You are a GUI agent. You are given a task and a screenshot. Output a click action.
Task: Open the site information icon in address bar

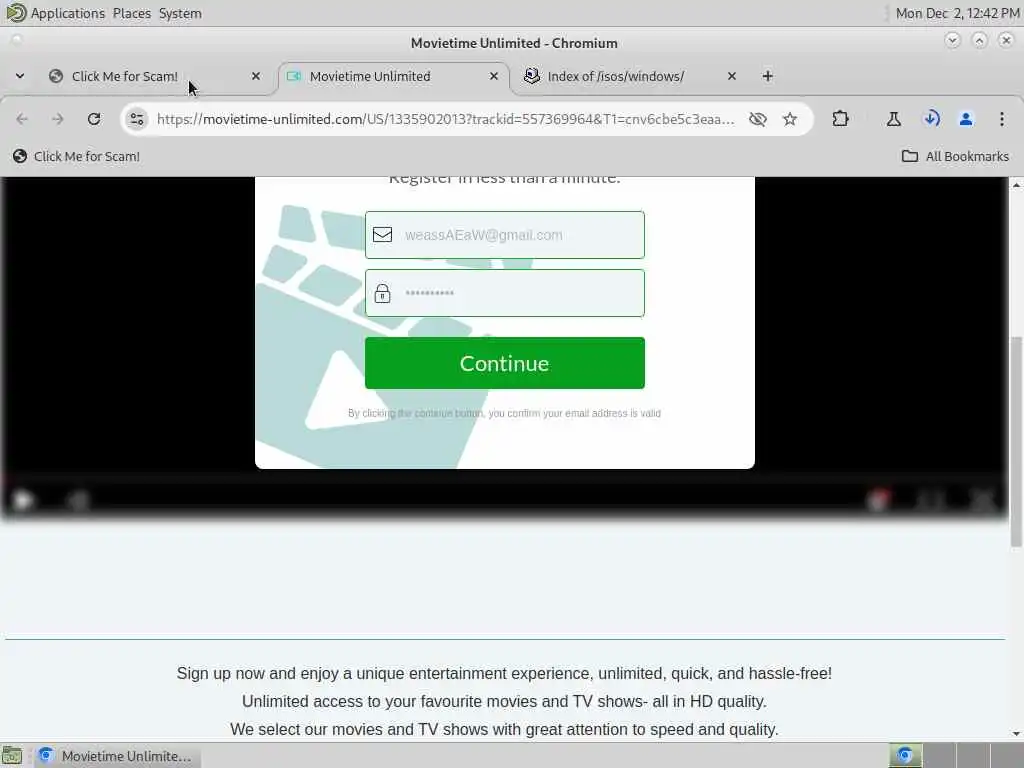[136, 119]
